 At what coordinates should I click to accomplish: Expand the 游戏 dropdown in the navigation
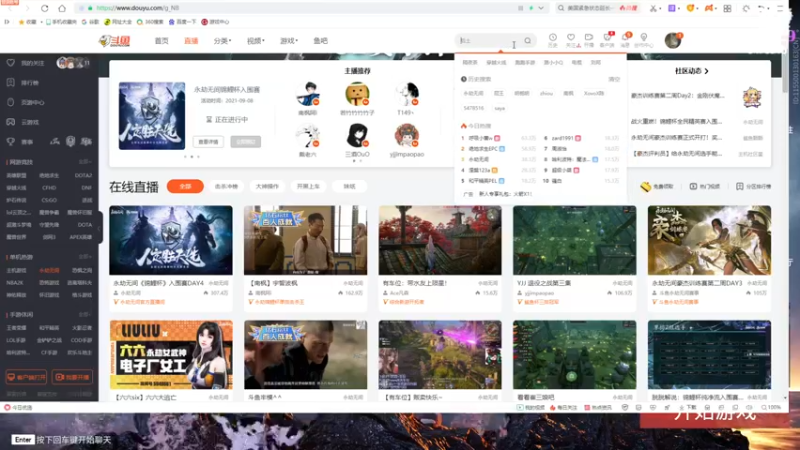coord(289,41)
